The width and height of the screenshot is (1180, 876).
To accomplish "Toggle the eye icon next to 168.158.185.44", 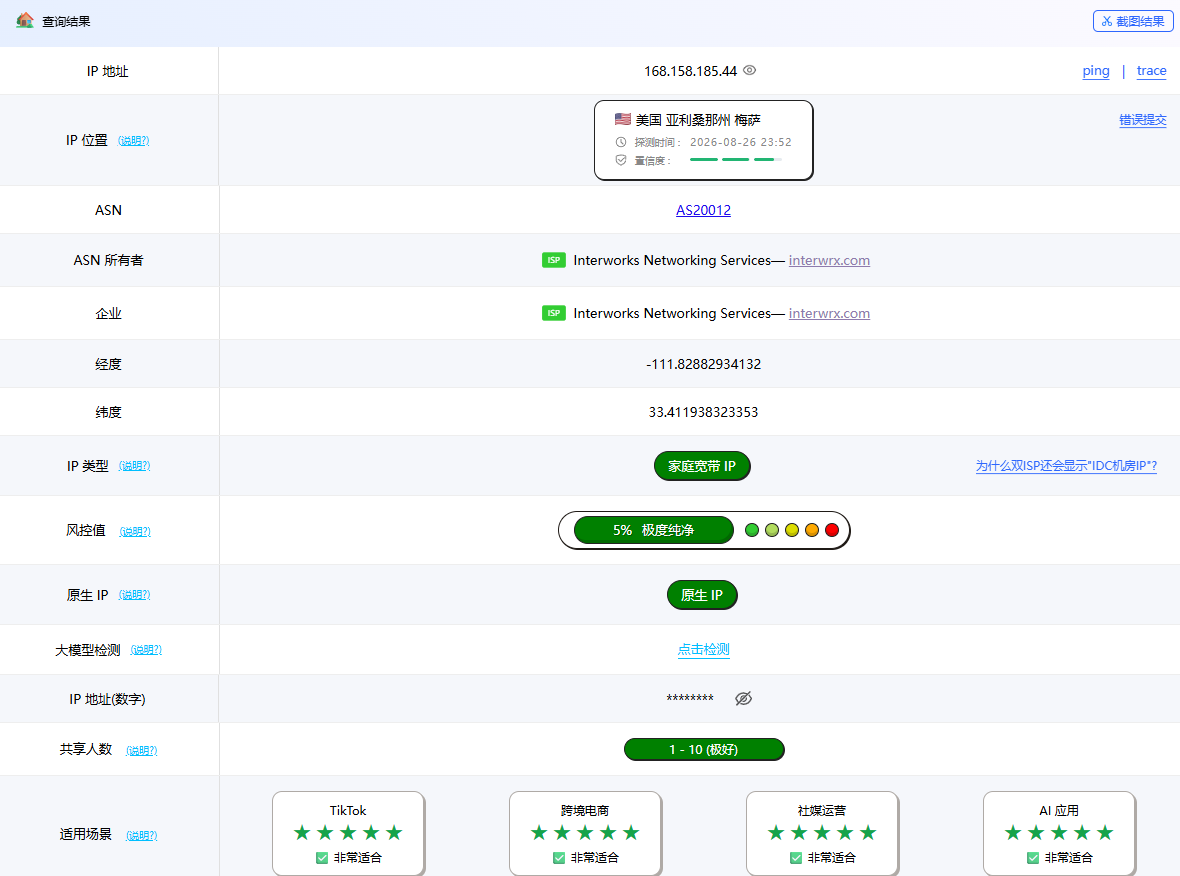I will tap(750, 70).
